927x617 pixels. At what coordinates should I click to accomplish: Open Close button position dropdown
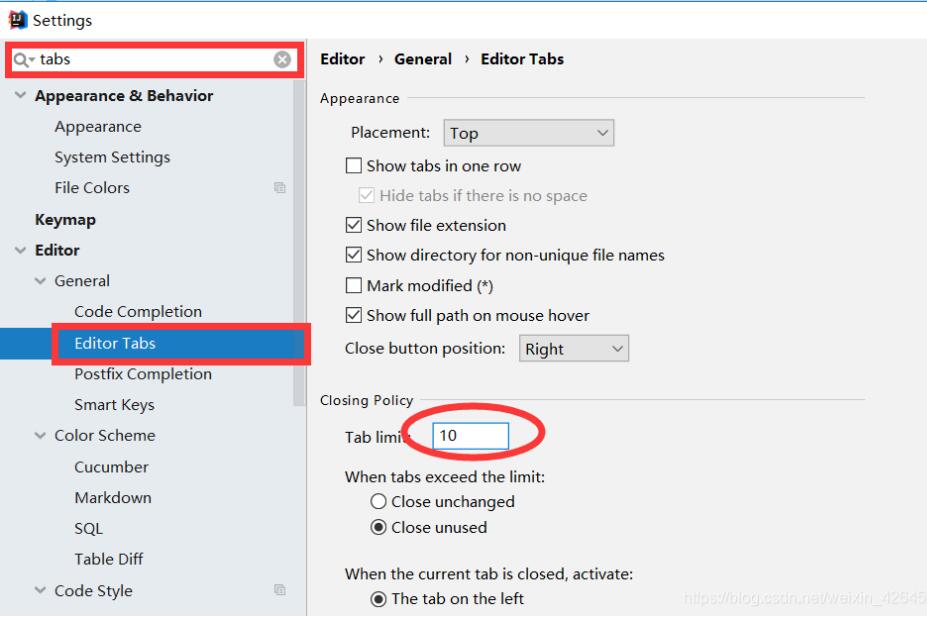coord(574,349)
